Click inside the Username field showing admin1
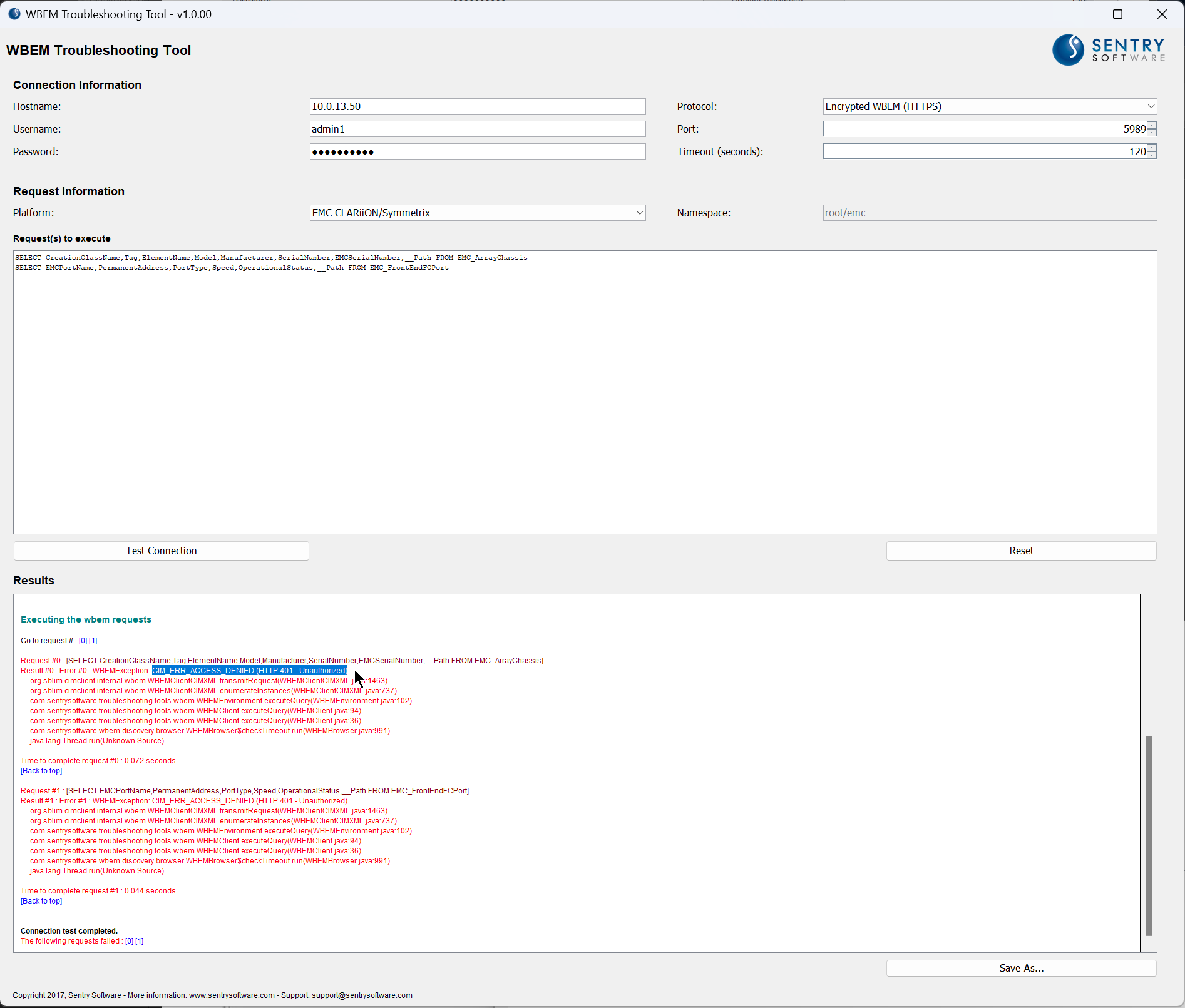 coord(477,128)
